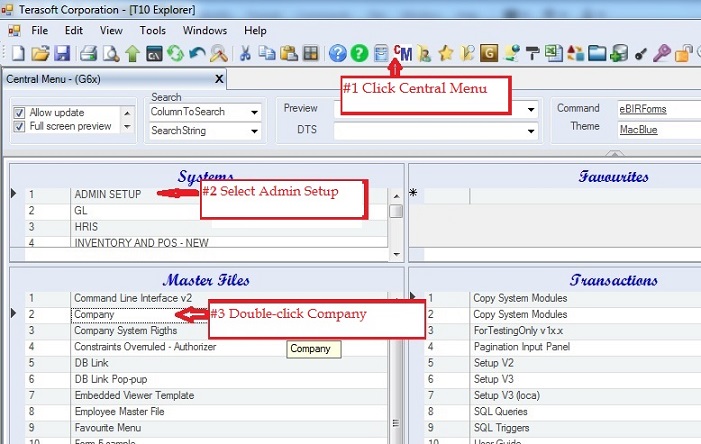Open the View menu
The image size is (701, 444).
(x=111, y=30)
